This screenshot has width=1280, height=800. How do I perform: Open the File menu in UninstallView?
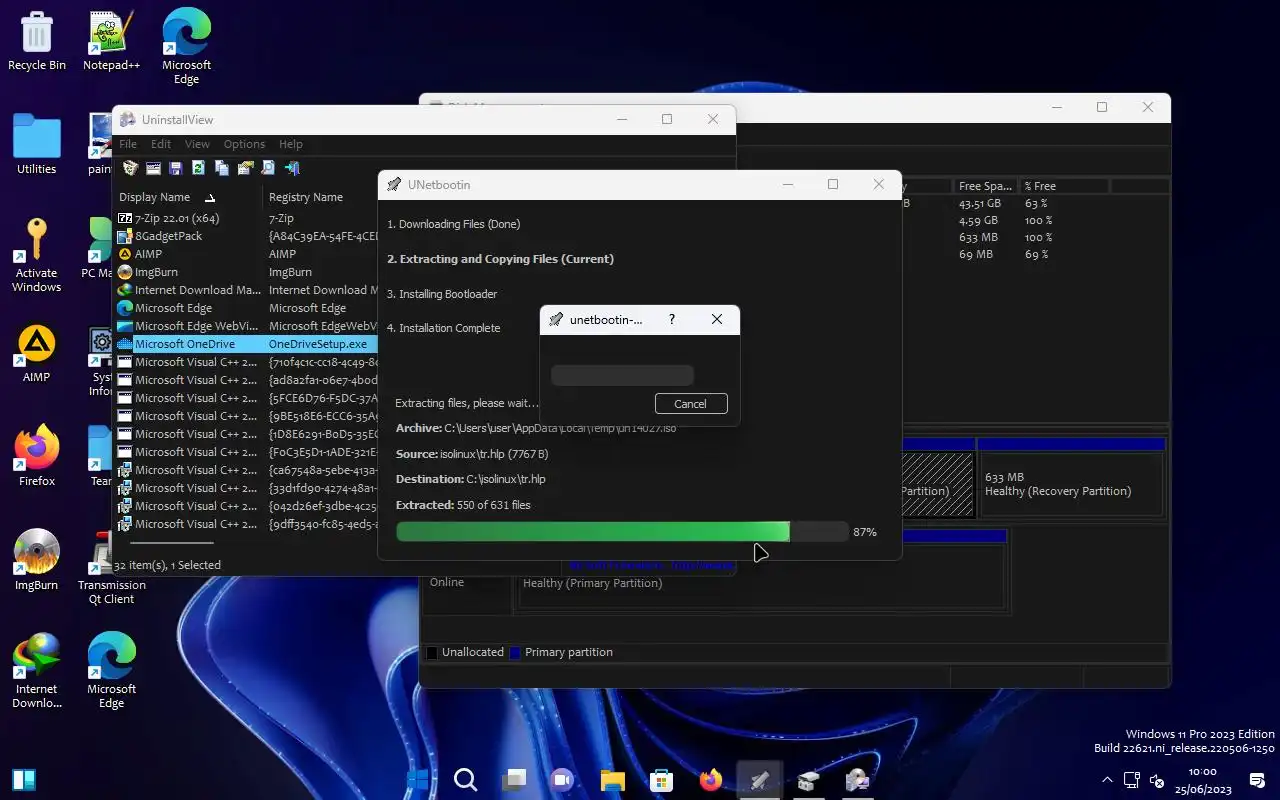[x=128, y=144]
